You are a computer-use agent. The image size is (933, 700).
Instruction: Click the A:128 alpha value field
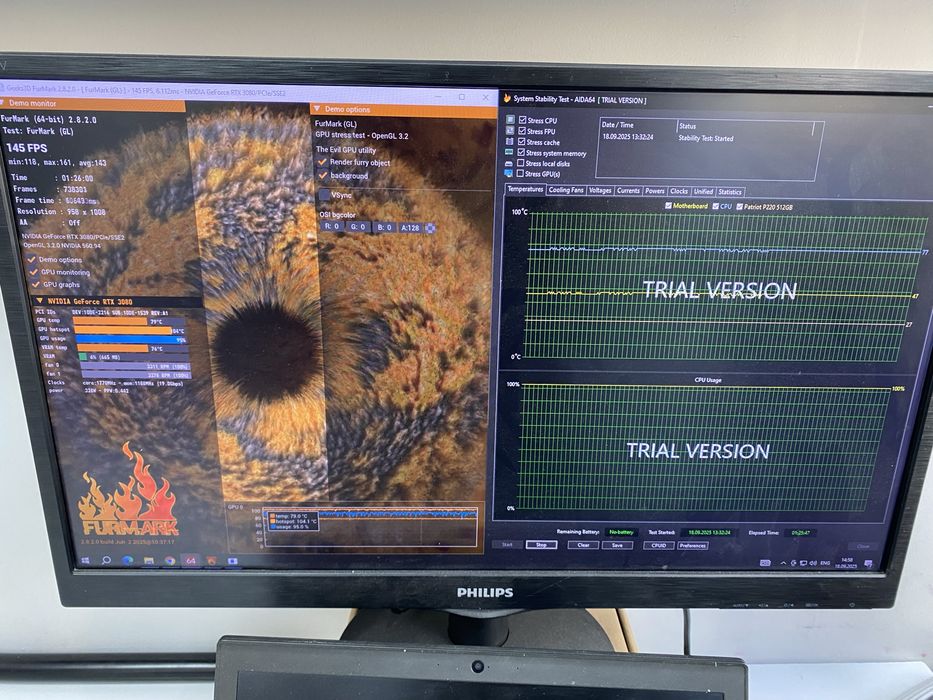point(410,227)
